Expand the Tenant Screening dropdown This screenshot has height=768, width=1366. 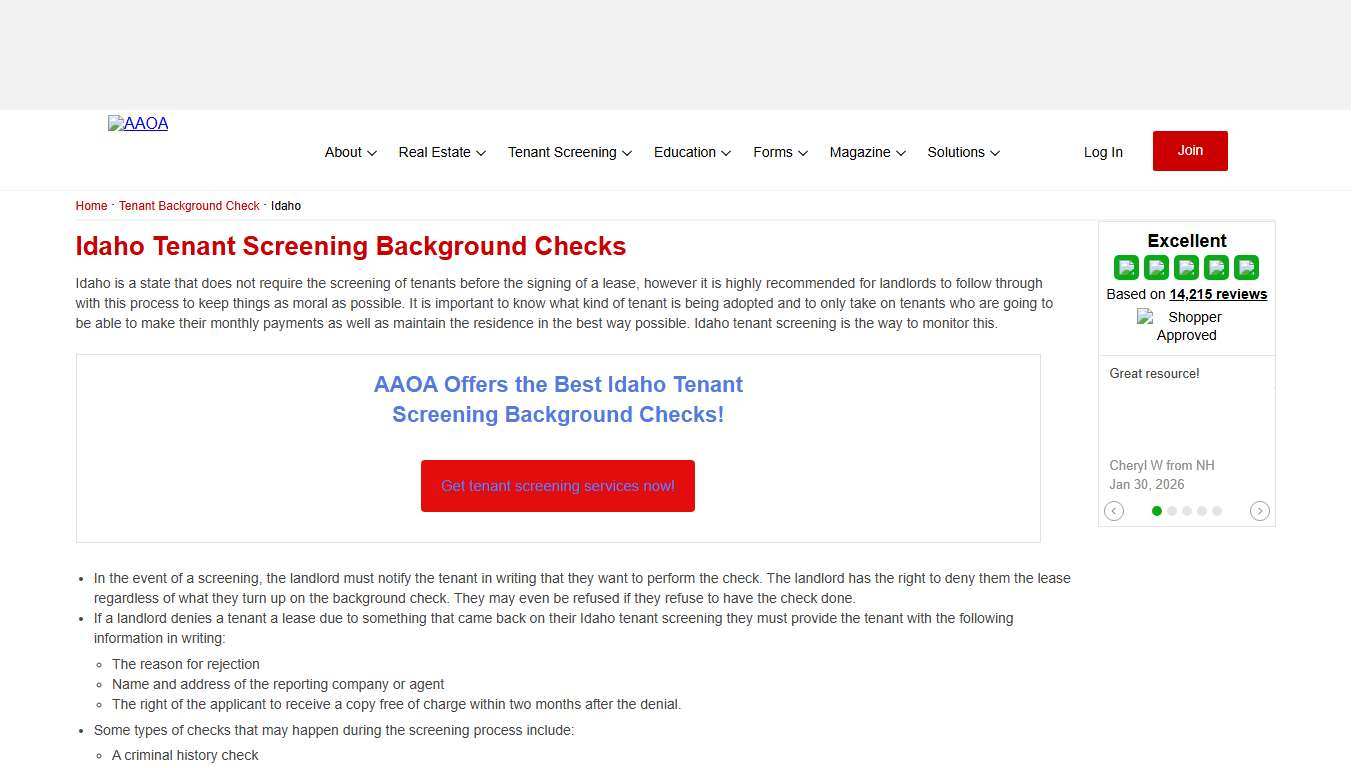[x=563, y=152]
